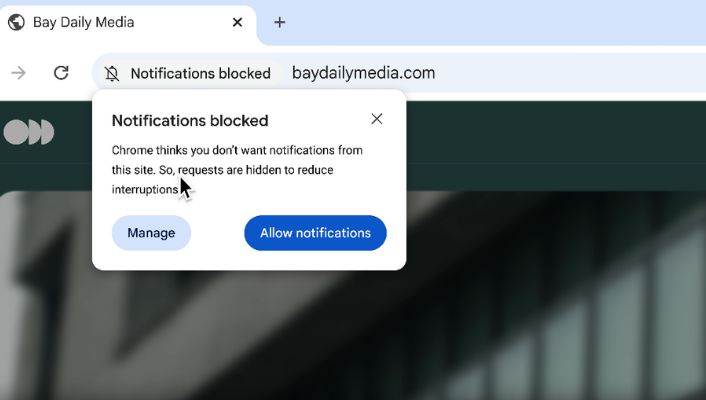Close the Notifications blocked popup

[377, 119]
